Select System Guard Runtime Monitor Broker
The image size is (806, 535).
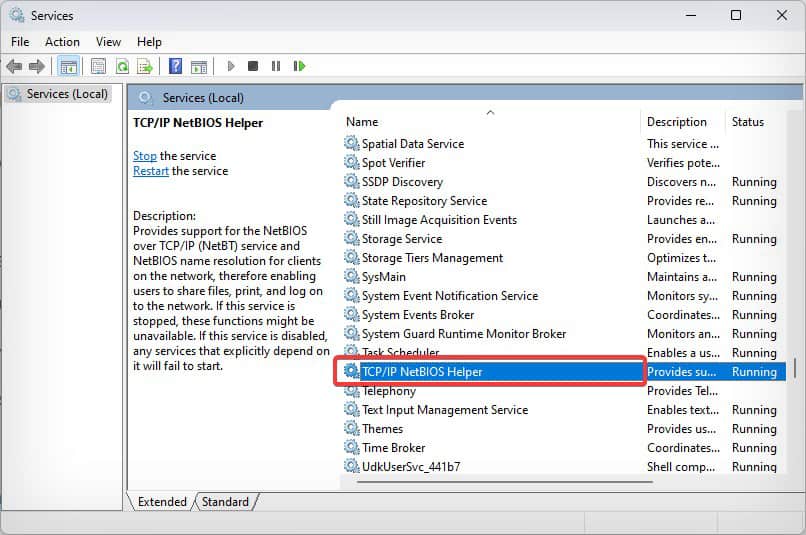point(464,334)
